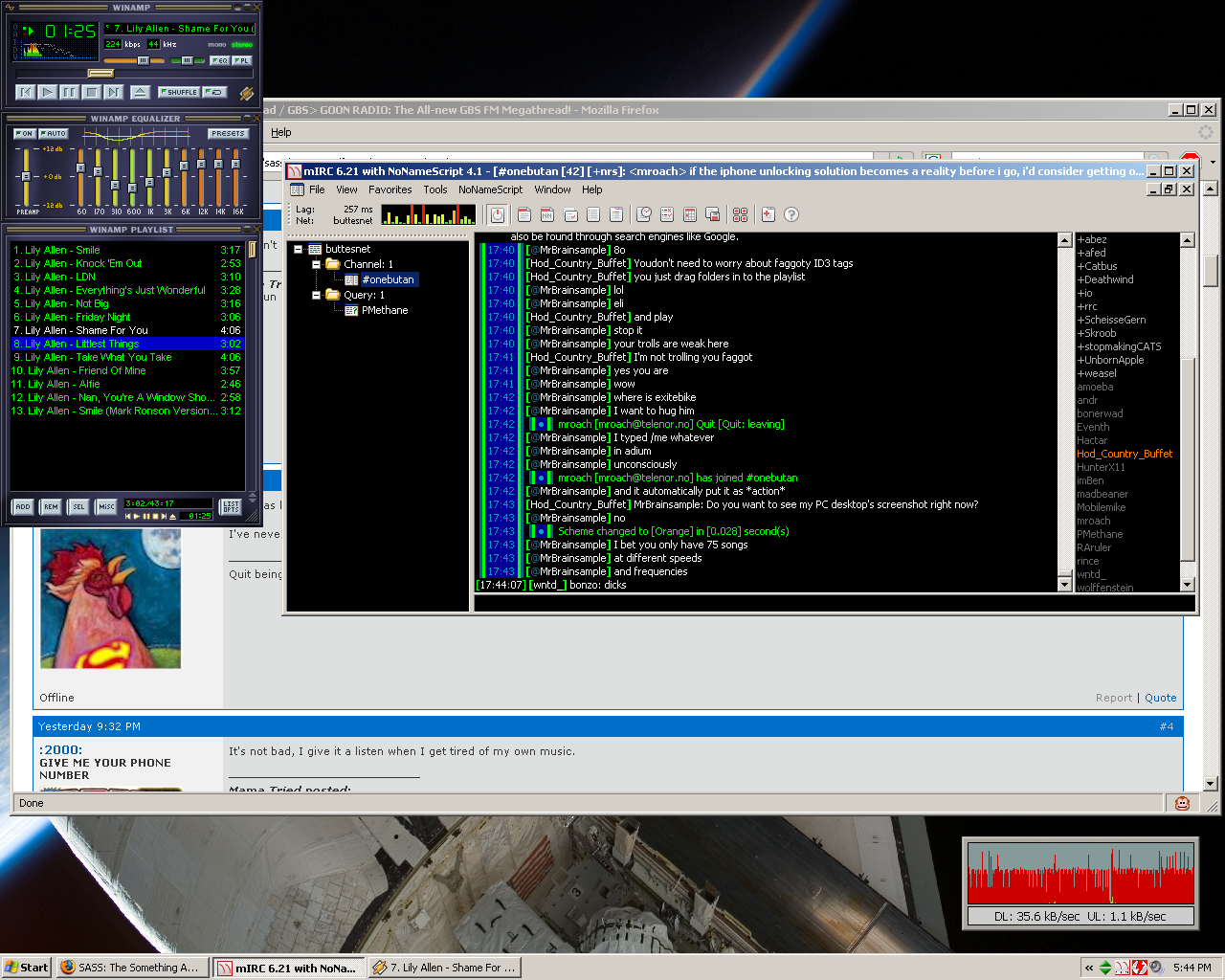Click the monkey icon in Firefox status bar

pos(1182,803)
